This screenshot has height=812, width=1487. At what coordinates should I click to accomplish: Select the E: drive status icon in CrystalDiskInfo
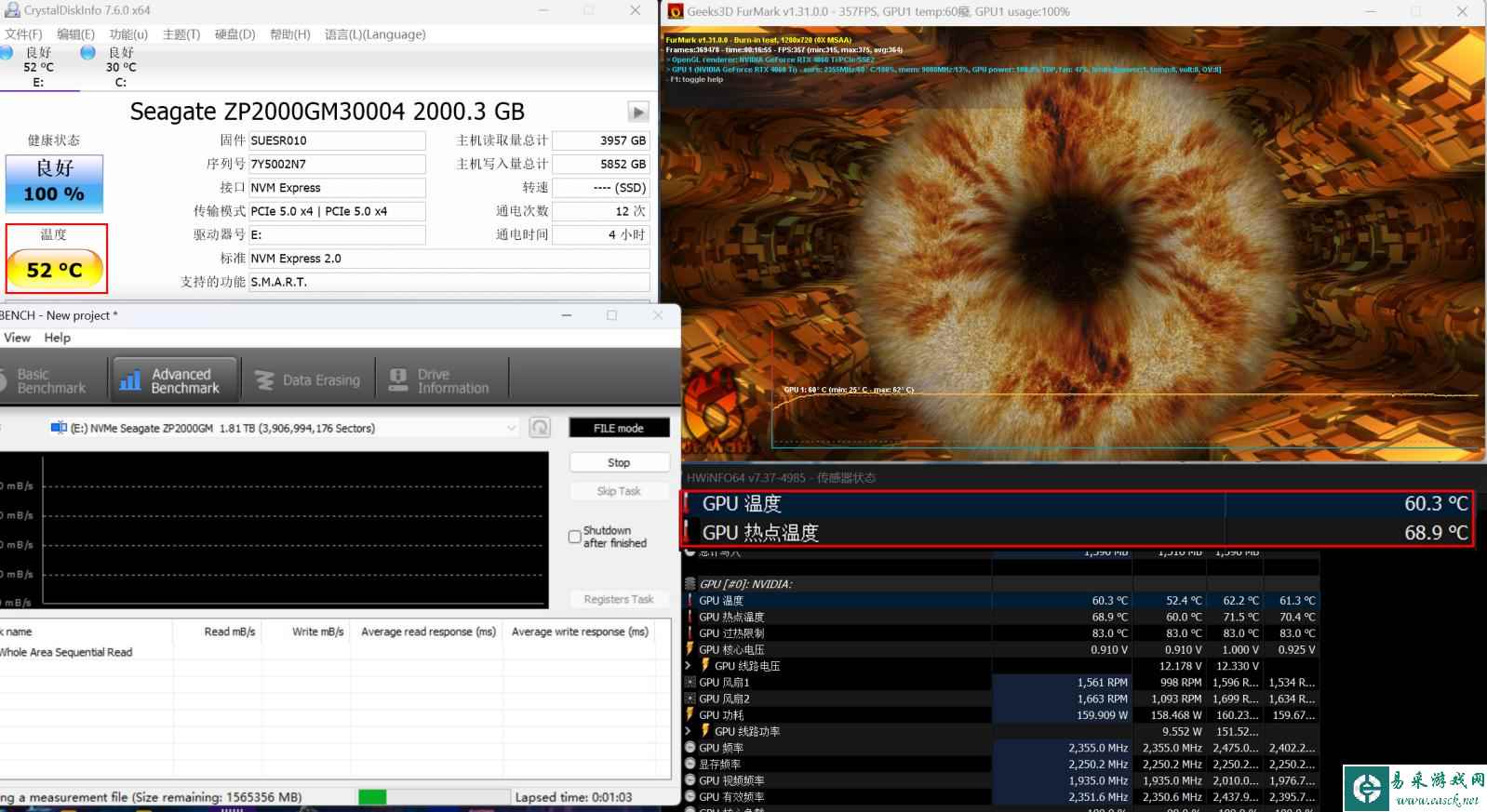tap(6, 53)
